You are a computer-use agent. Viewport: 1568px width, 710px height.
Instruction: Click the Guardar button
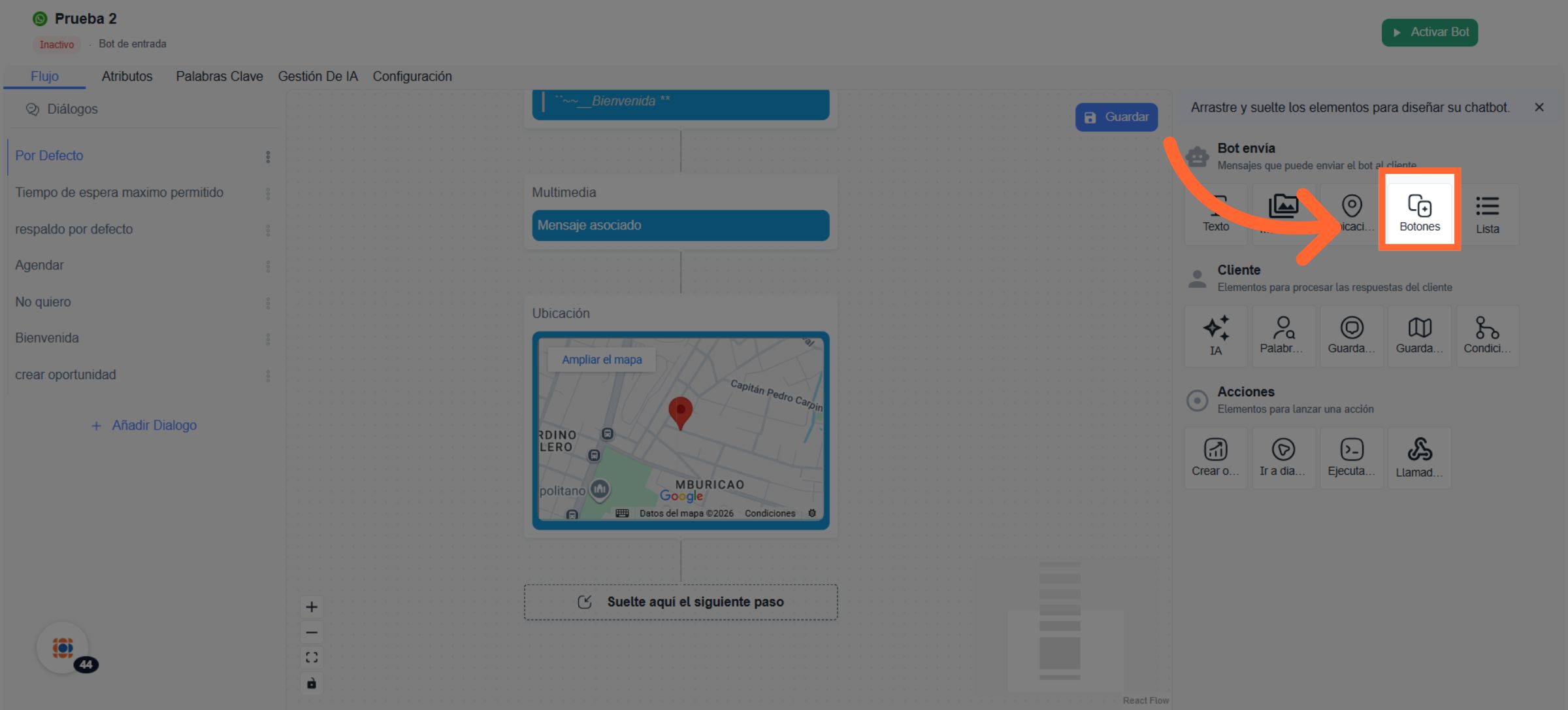click(x=1116, y=117)
